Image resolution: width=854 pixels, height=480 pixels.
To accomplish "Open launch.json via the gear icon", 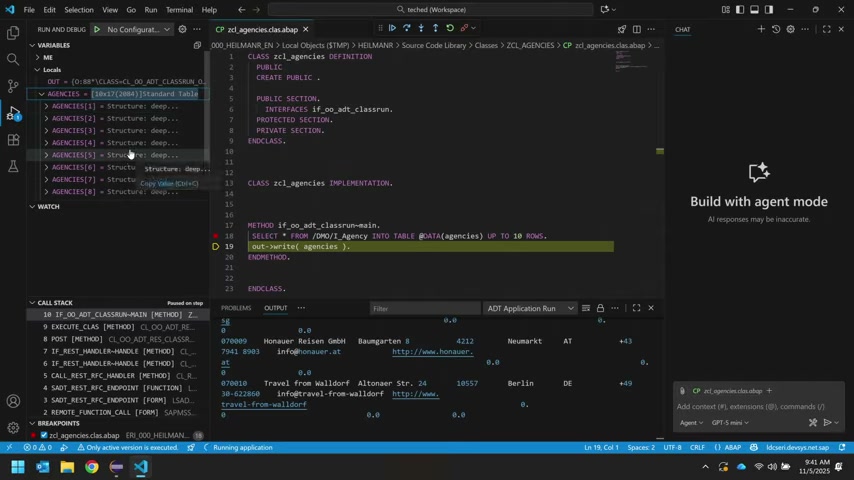I will pos(182,29).
